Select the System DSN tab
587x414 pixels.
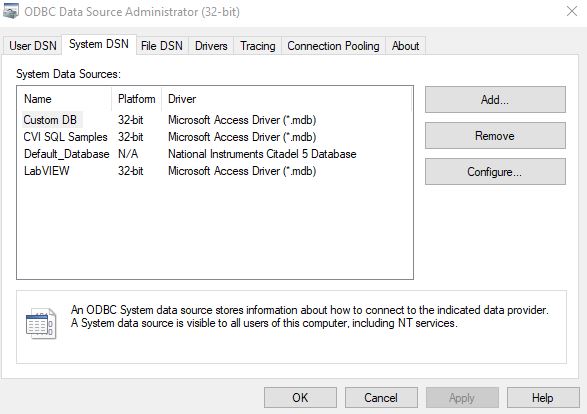[x=99, y=44]
